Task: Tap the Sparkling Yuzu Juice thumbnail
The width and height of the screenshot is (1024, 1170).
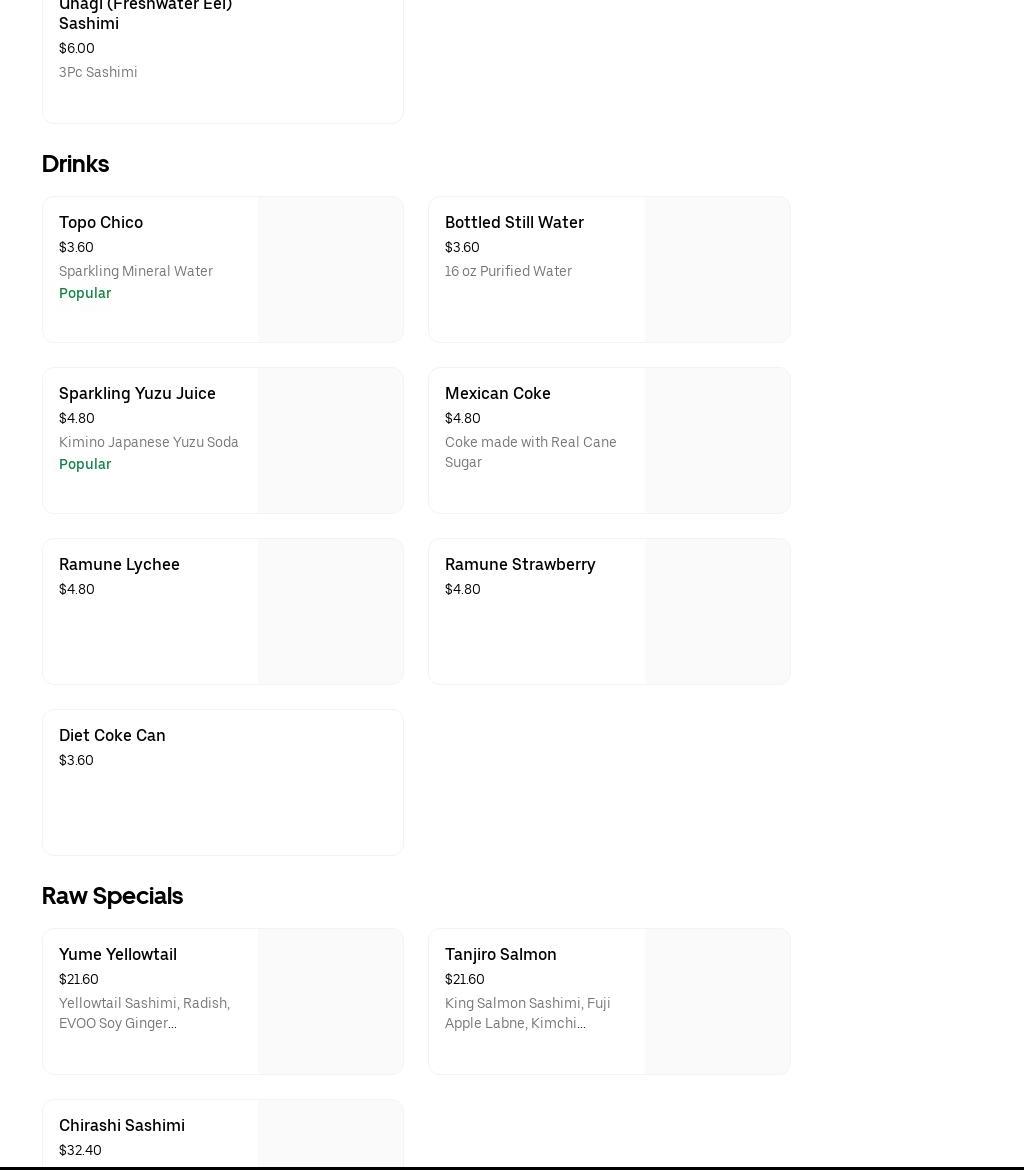Action: pos(330,441)
